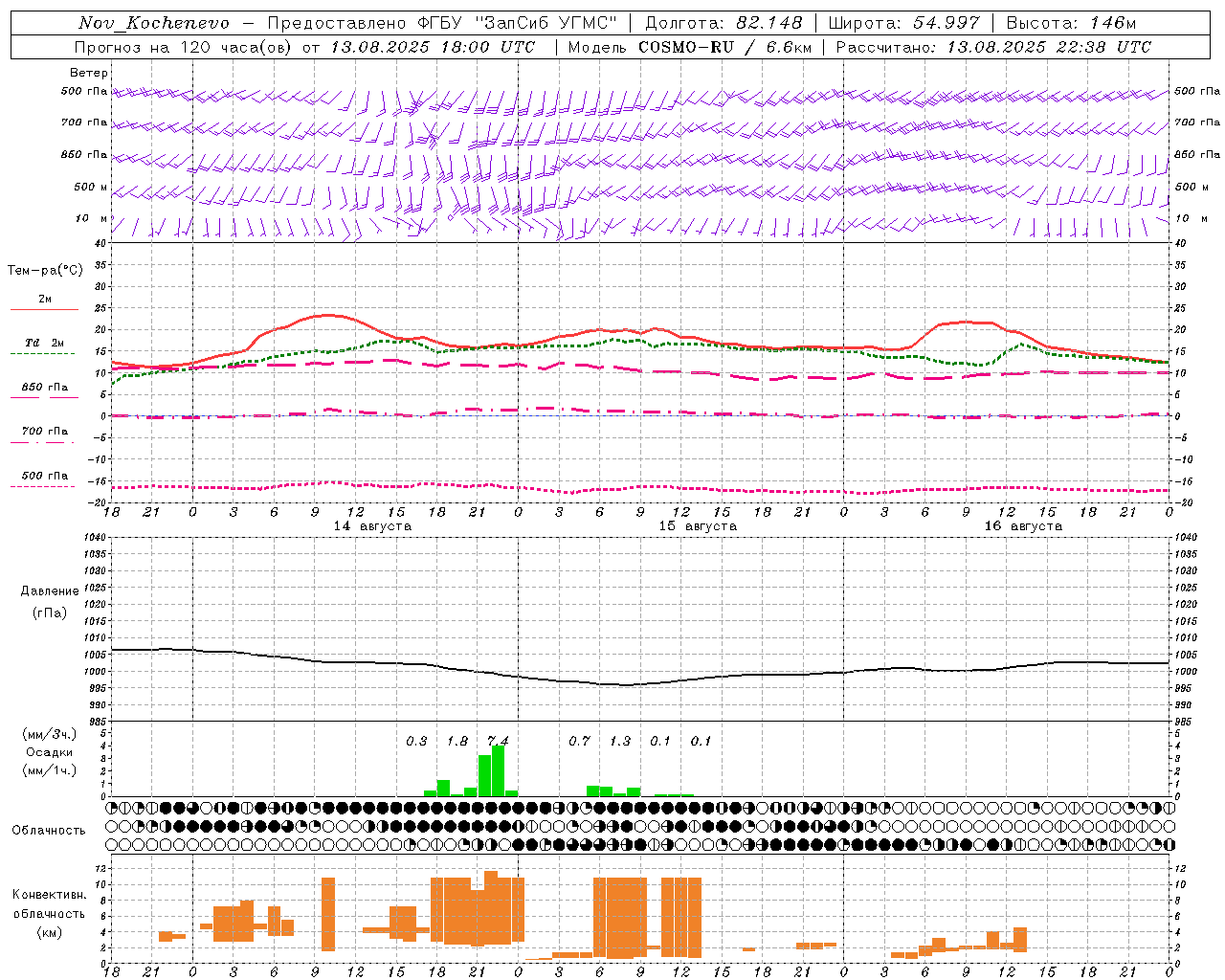
Task: Click the tallest green precipitation bar
Action: 498,770
